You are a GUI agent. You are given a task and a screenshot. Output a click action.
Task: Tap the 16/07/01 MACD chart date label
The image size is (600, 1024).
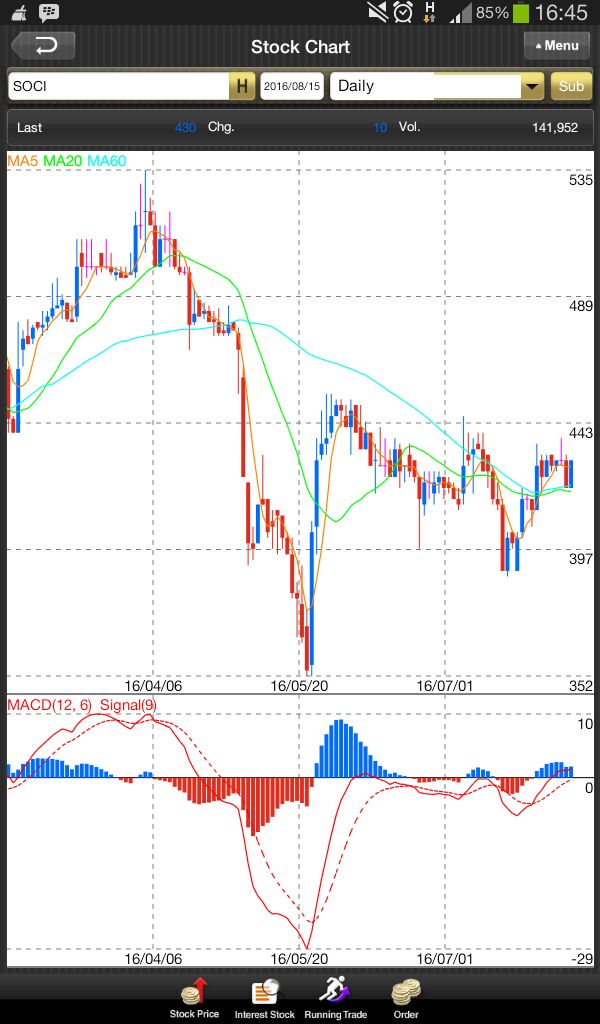(445, 959)
